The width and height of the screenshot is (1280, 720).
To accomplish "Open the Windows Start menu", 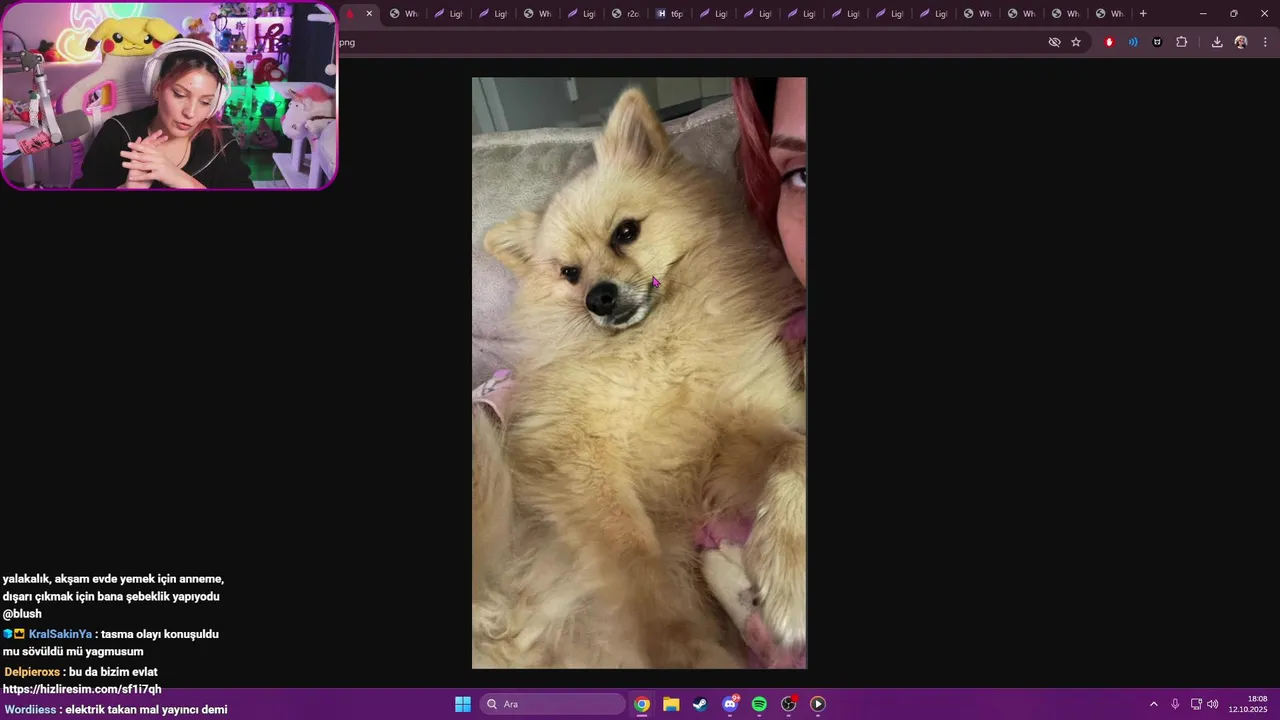I will [x=463, y=704].
